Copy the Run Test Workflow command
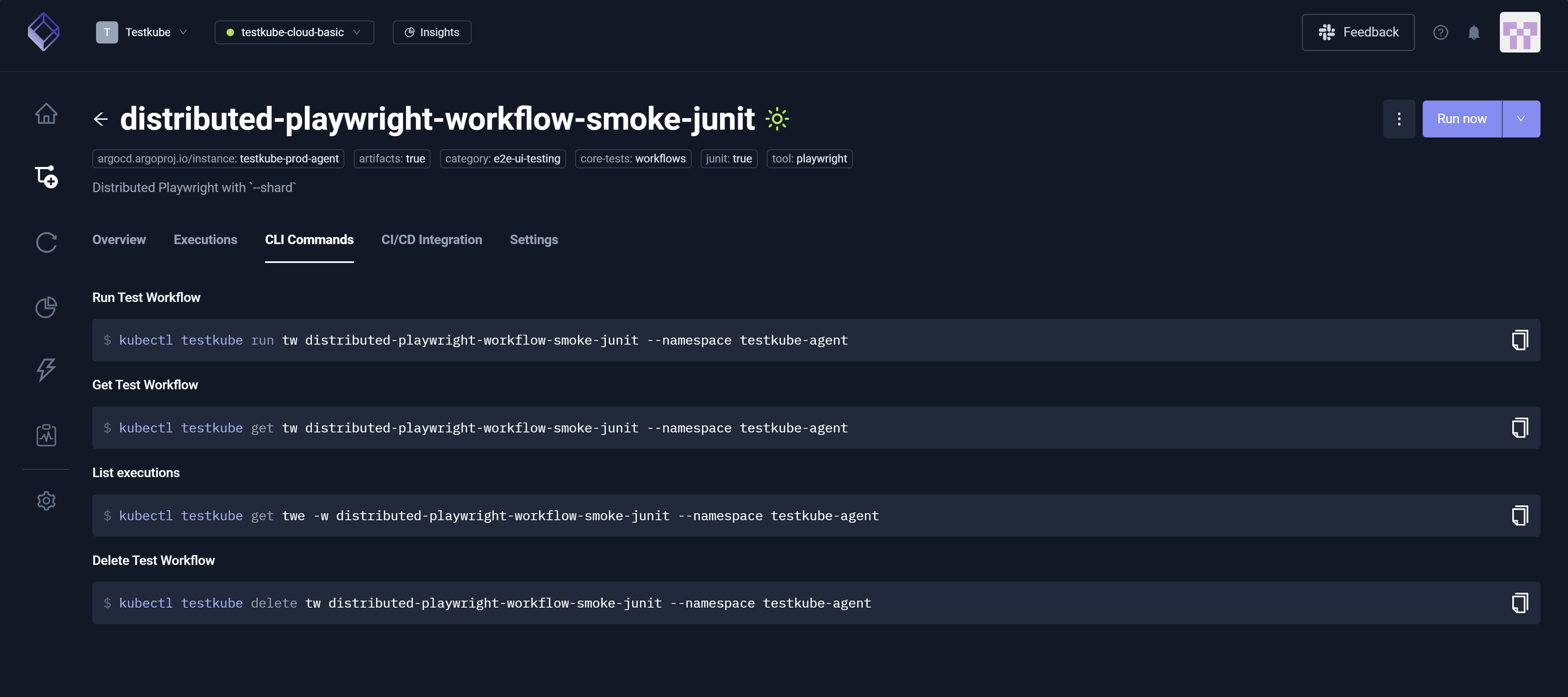The image size is (1568, 697). (1520, 339)
